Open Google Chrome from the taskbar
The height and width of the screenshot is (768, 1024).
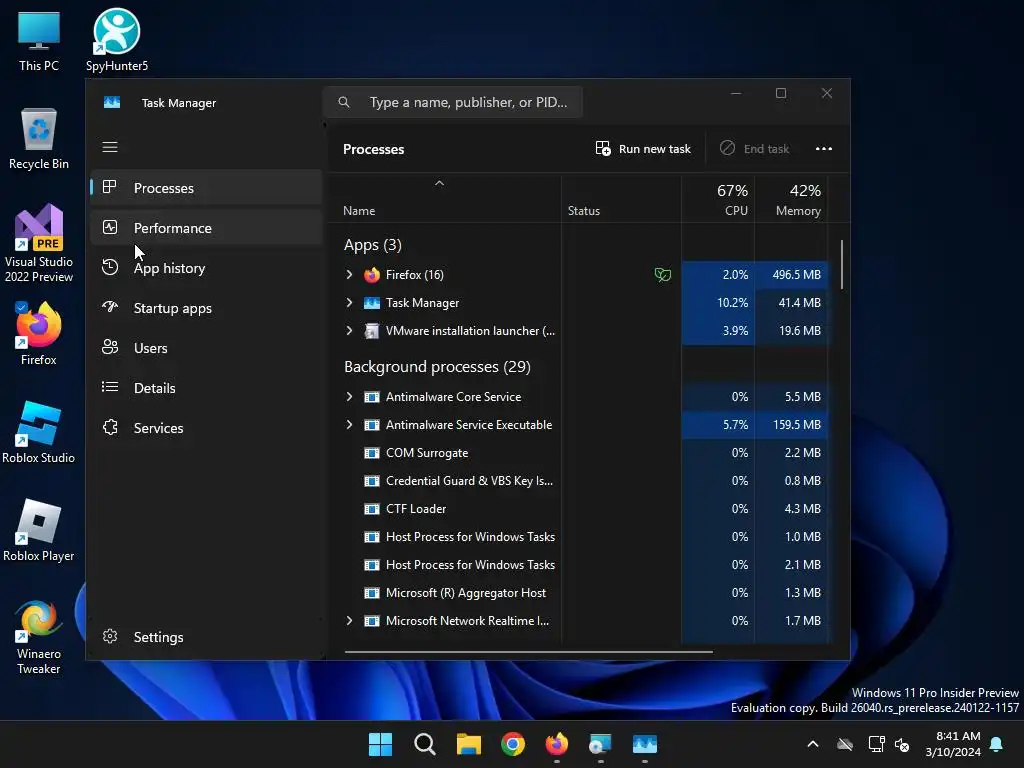coord(513,744)
